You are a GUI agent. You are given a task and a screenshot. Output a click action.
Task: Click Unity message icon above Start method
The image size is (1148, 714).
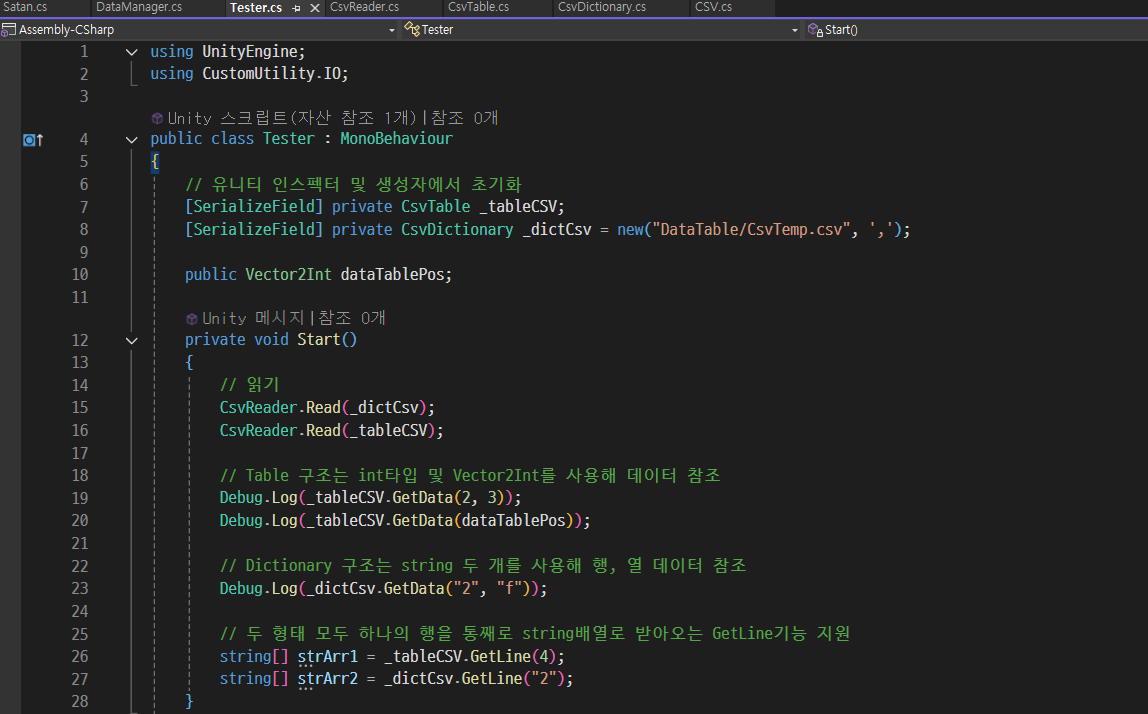point(192,319)
